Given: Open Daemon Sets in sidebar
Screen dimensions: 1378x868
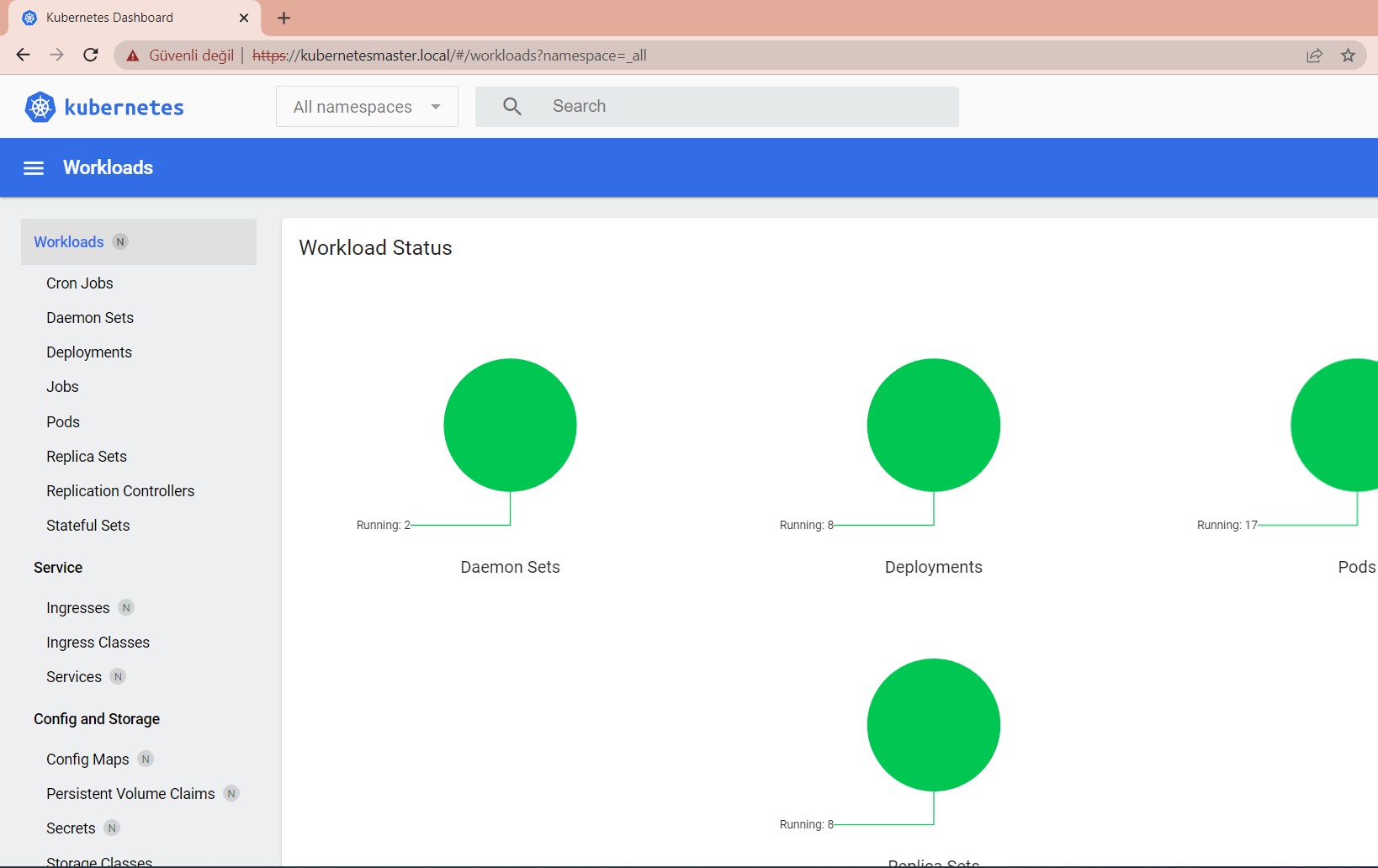Looking at the screenshot, I should 90,318.
